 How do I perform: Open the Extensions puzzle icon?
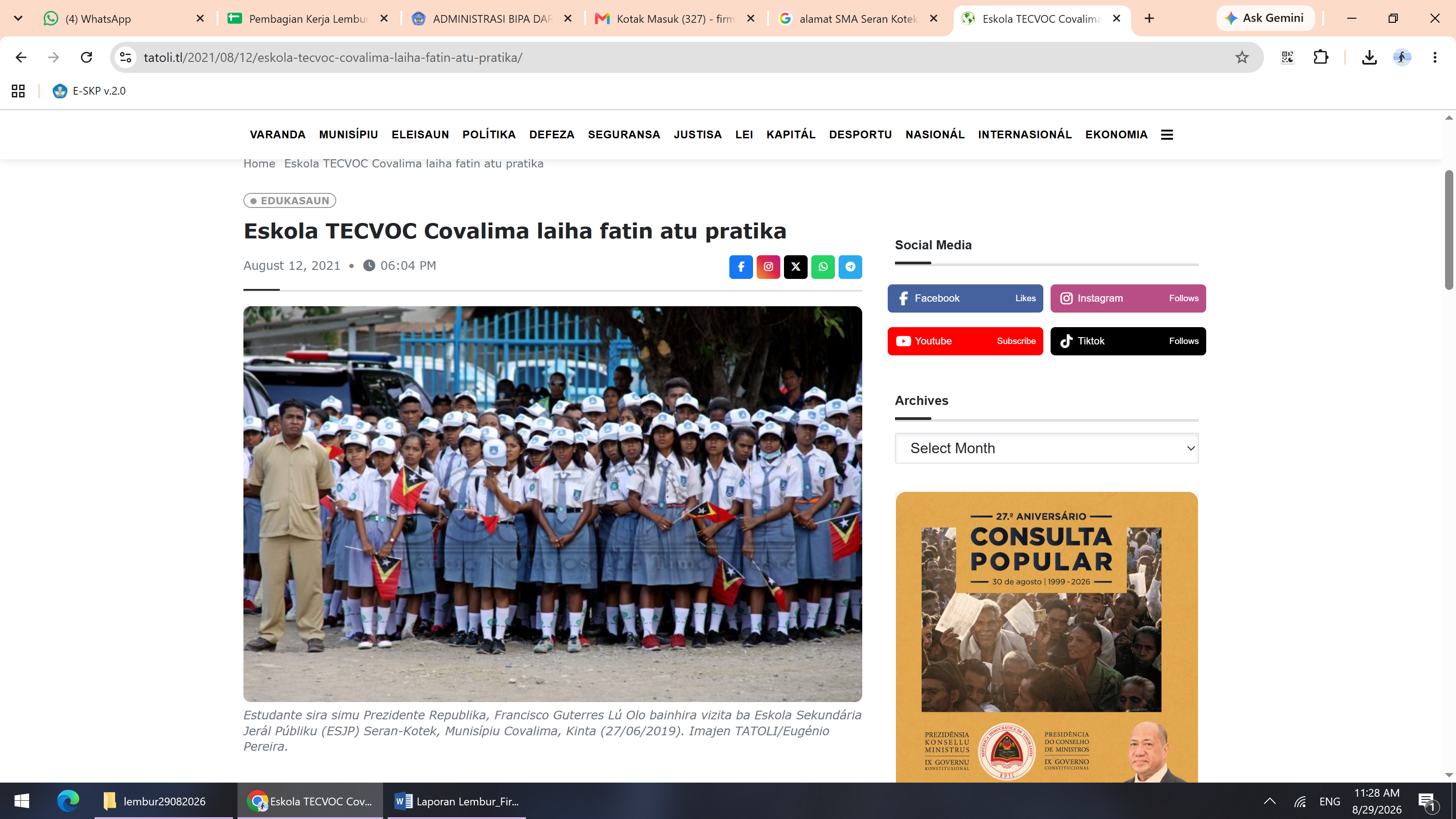(x=1320, y=57)
